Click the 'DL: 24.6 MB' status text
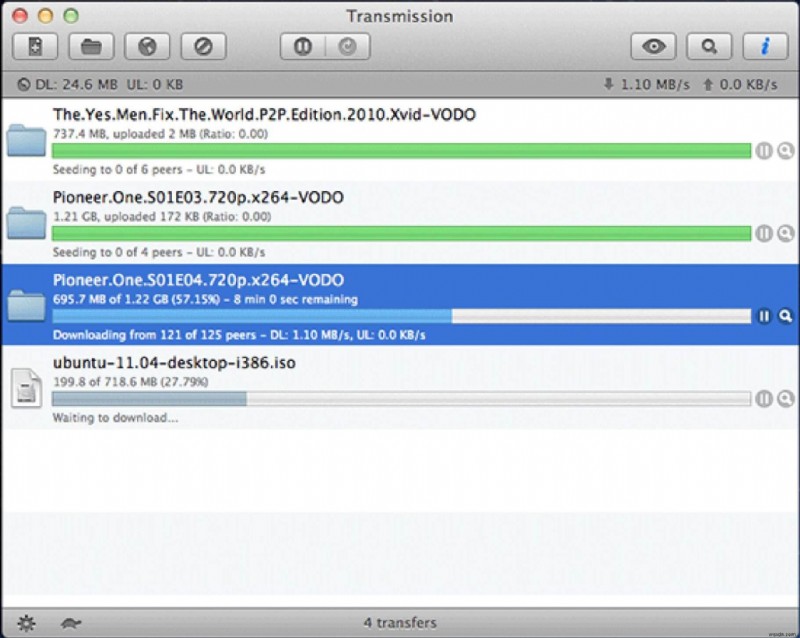The height and width of the screenshot is (638, 800). tap(76, 84)
